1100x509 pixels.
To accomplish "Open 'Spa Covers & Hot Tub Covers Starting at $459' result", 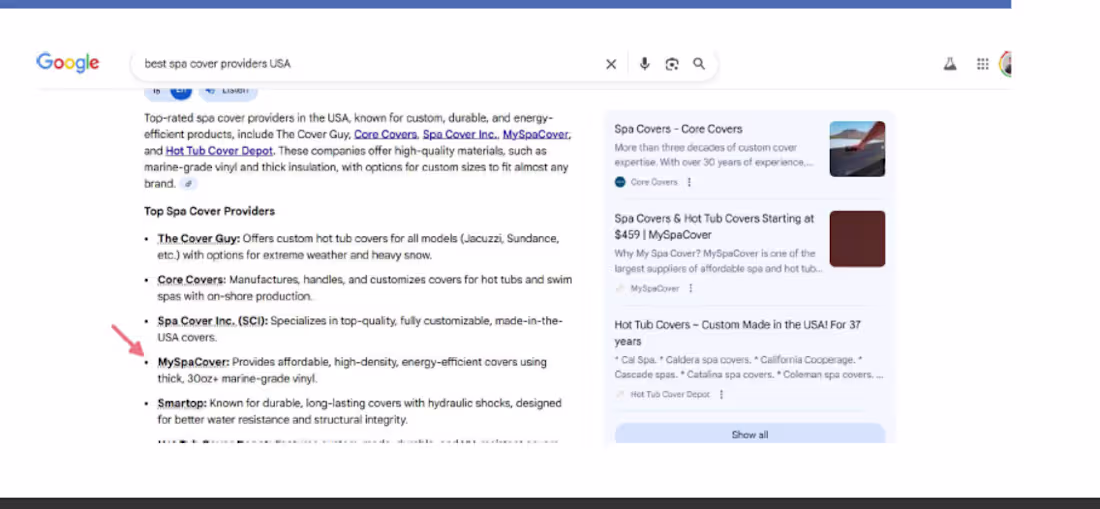I will [714, 226].
